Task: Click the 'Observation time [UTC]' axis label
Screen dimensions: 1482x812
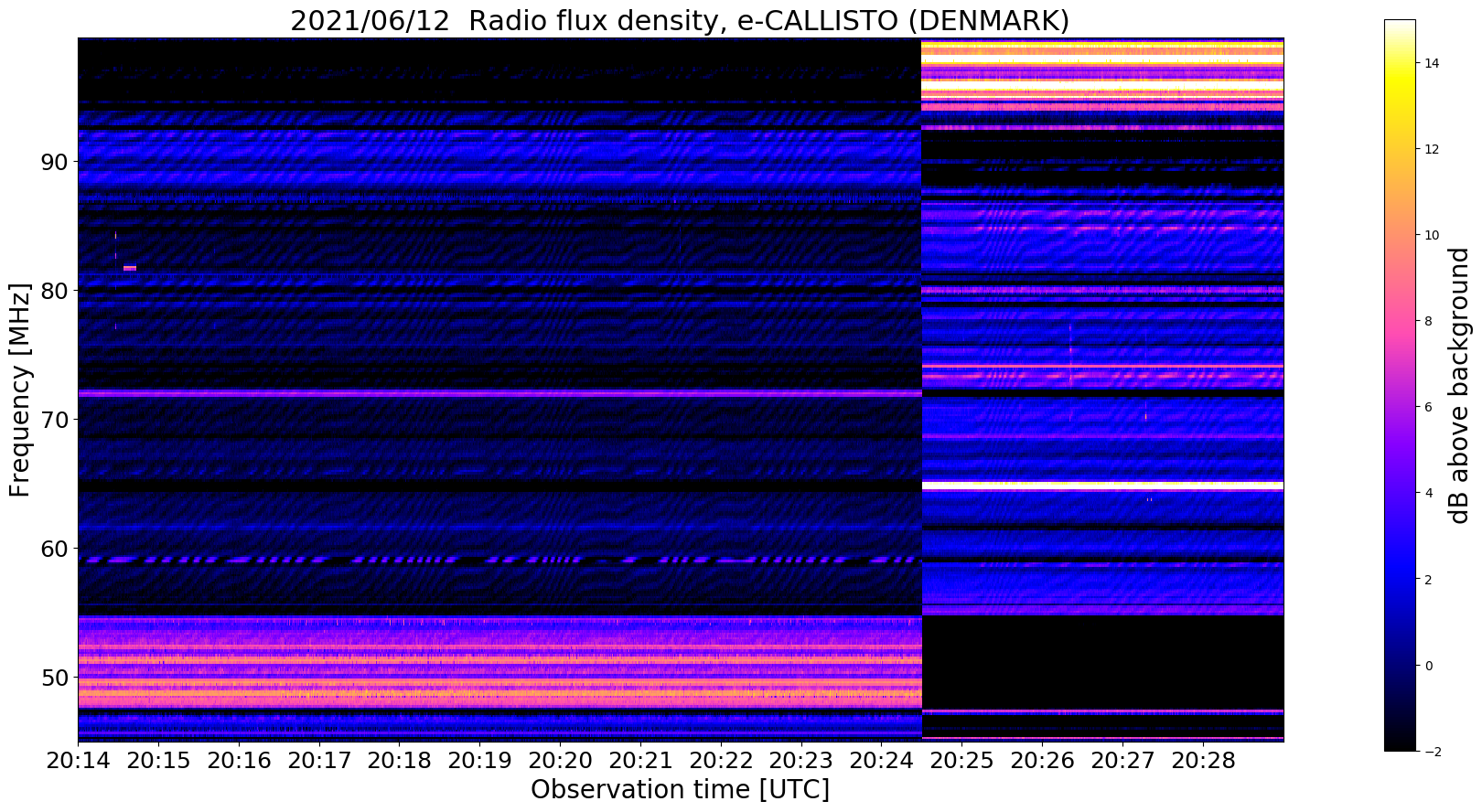Action: click(680, 790)
